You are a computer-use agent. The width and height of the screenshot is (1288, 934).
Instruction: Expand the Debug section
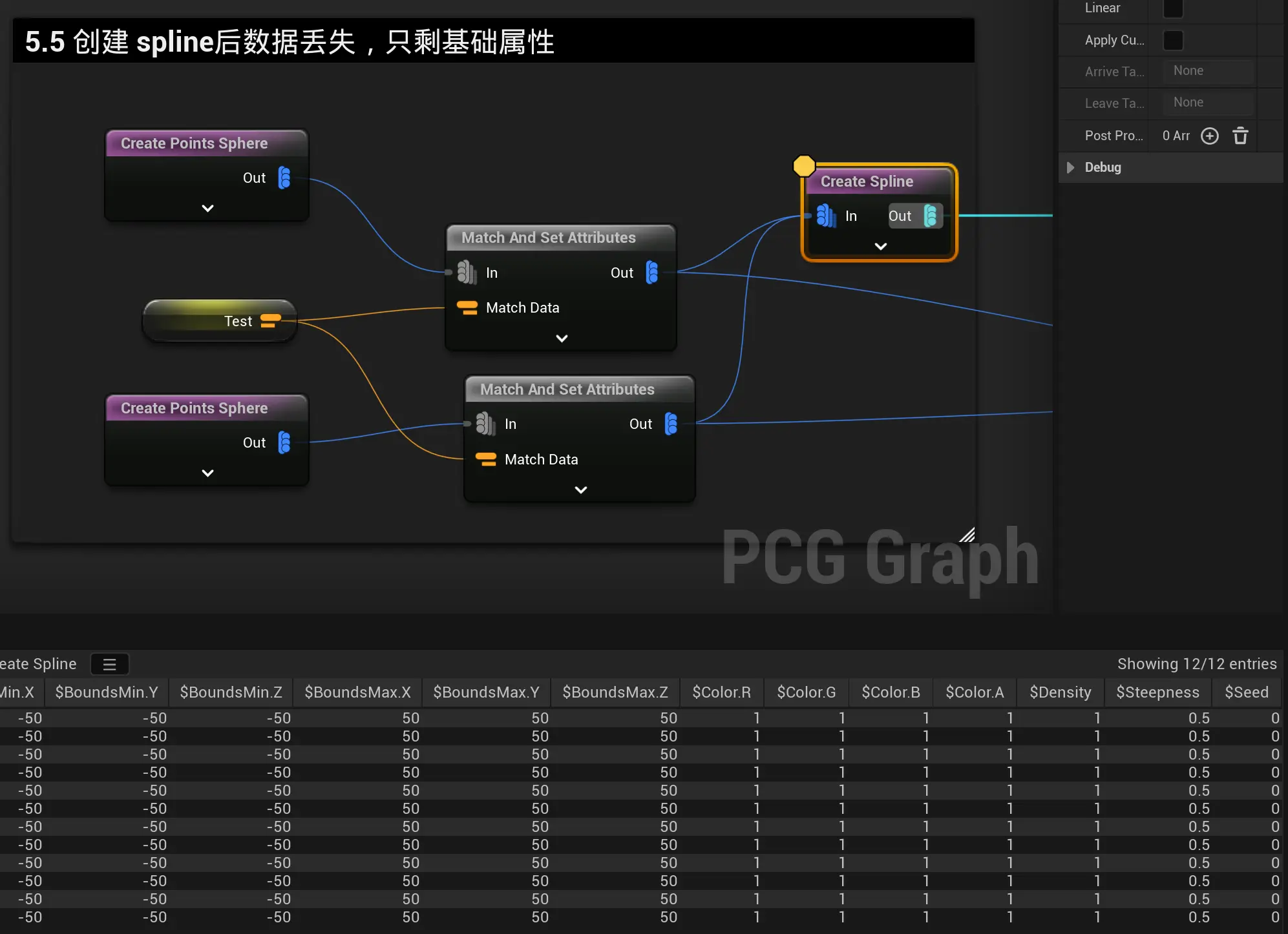point(1070,167)
